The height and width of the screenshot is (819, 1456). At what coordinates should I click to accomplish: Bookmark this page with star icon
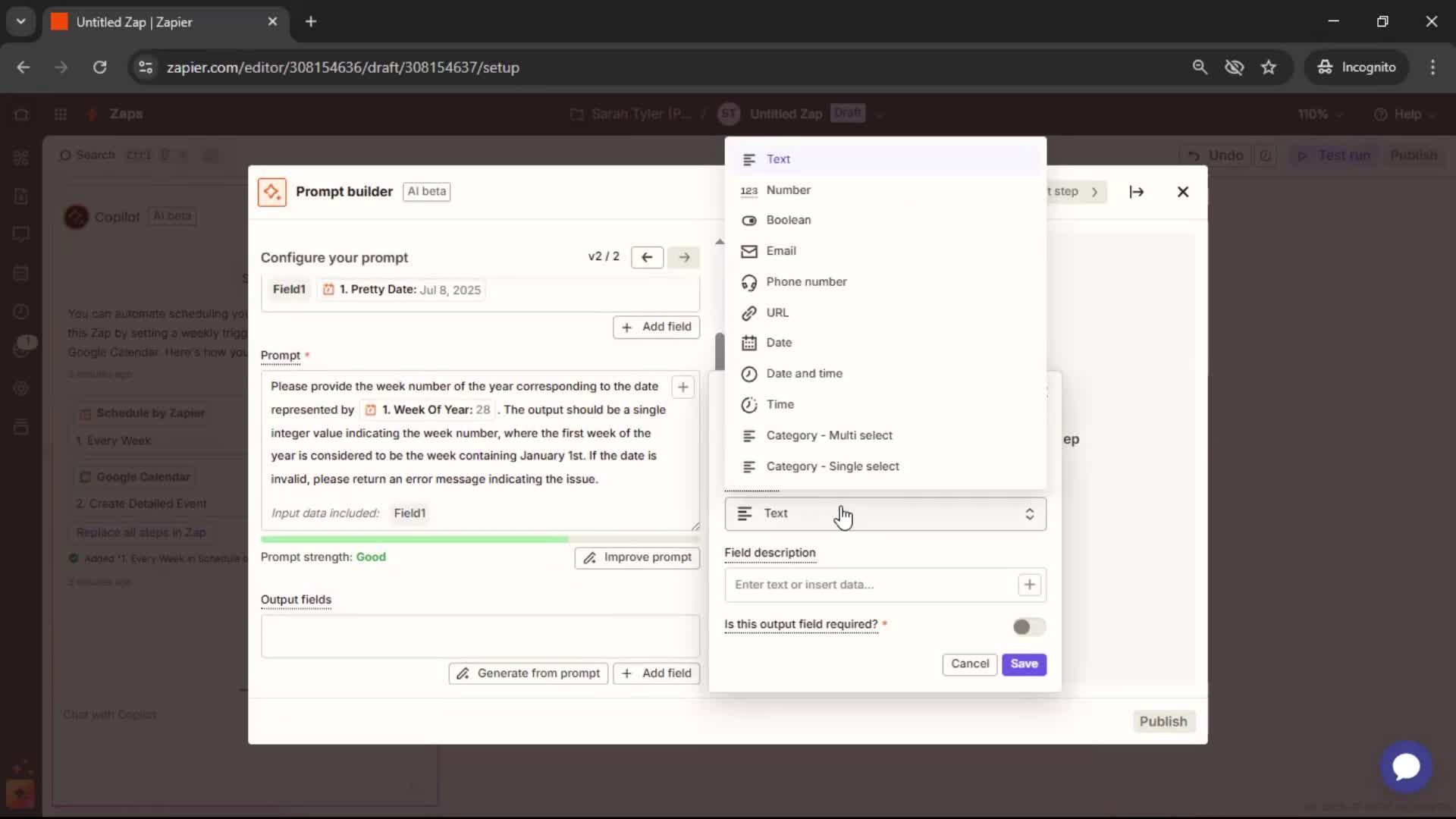pos(1269,67)
